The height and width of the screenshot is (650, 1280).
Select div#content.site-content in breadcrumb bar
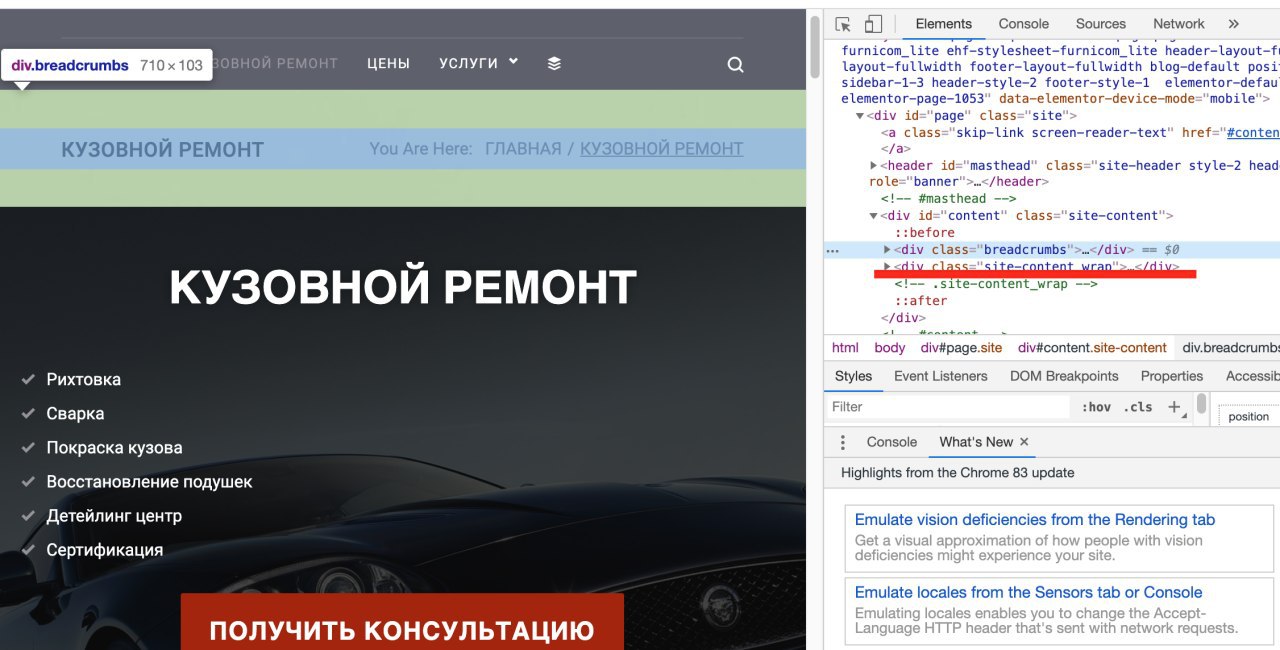click(x=1092, y=348)
